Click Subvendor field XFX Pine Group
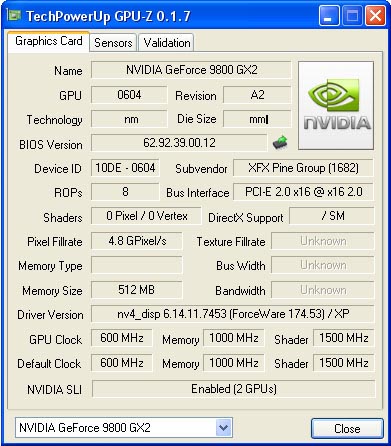The image size is (391, 446). pos(303,168)
